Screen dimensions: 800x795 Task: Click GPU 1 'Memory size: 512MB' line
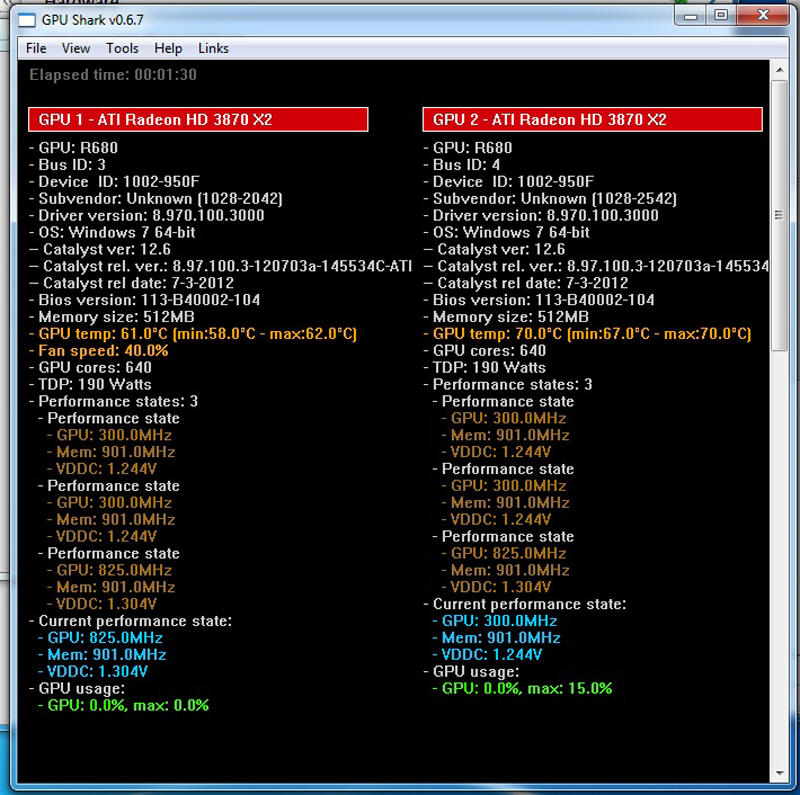[112, 317]
